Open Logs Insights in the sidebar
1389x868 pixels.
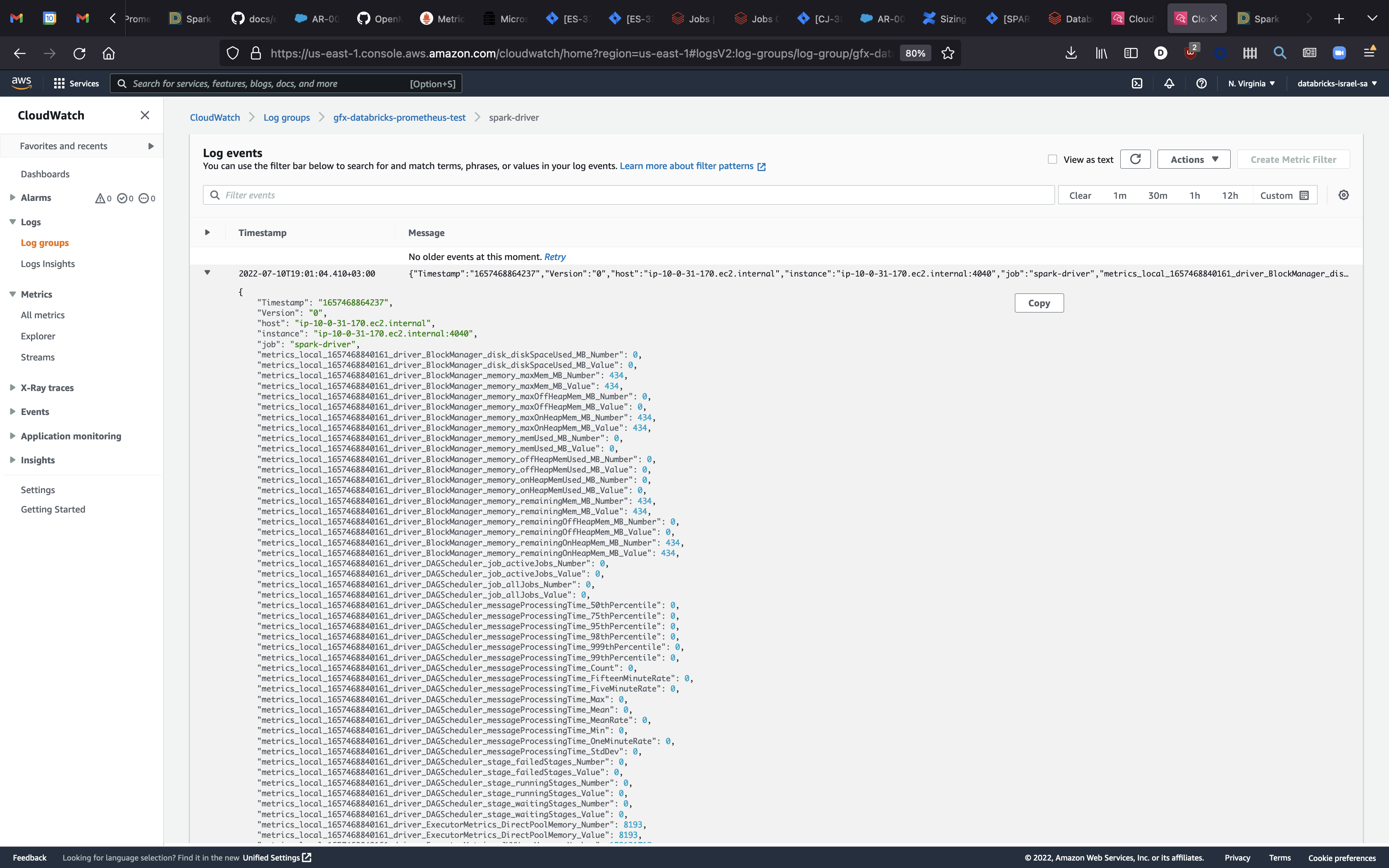point(48,264)
